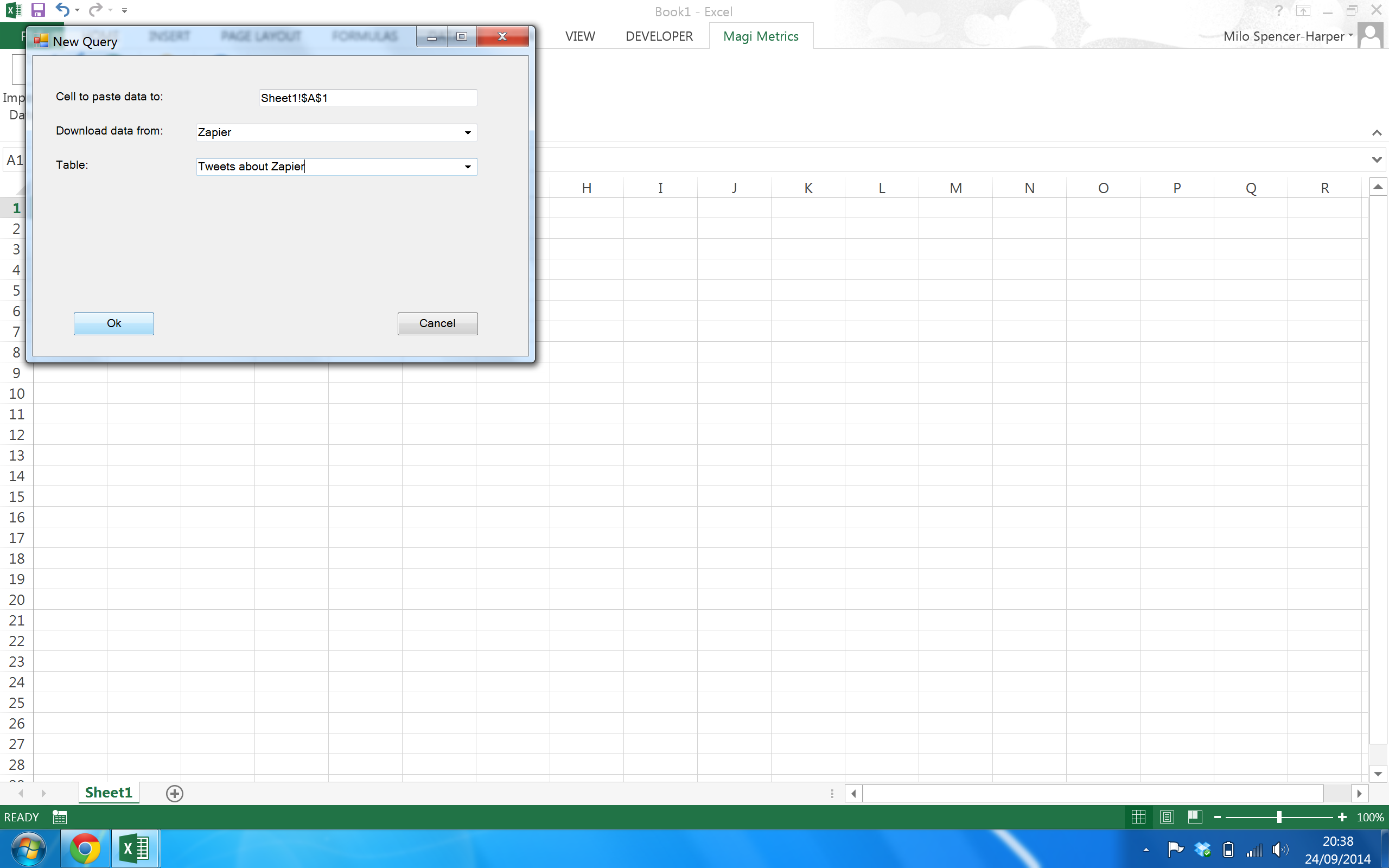Undo the last action with the undo arrow
The width and height of the screenshot is (1389, 868).
pos(62,10)
